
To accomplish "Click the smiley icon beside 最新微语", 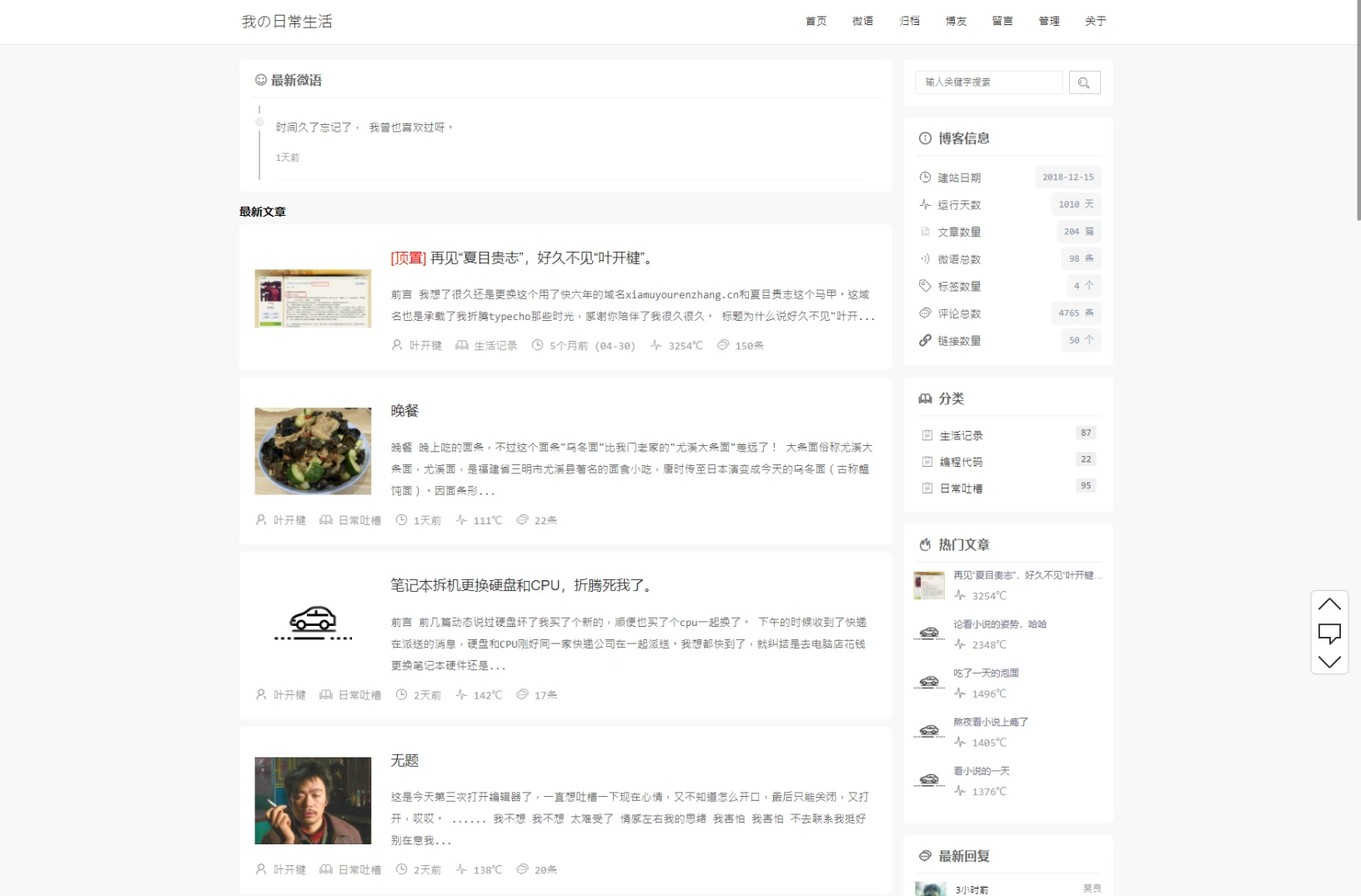I will tap(261, 80).
